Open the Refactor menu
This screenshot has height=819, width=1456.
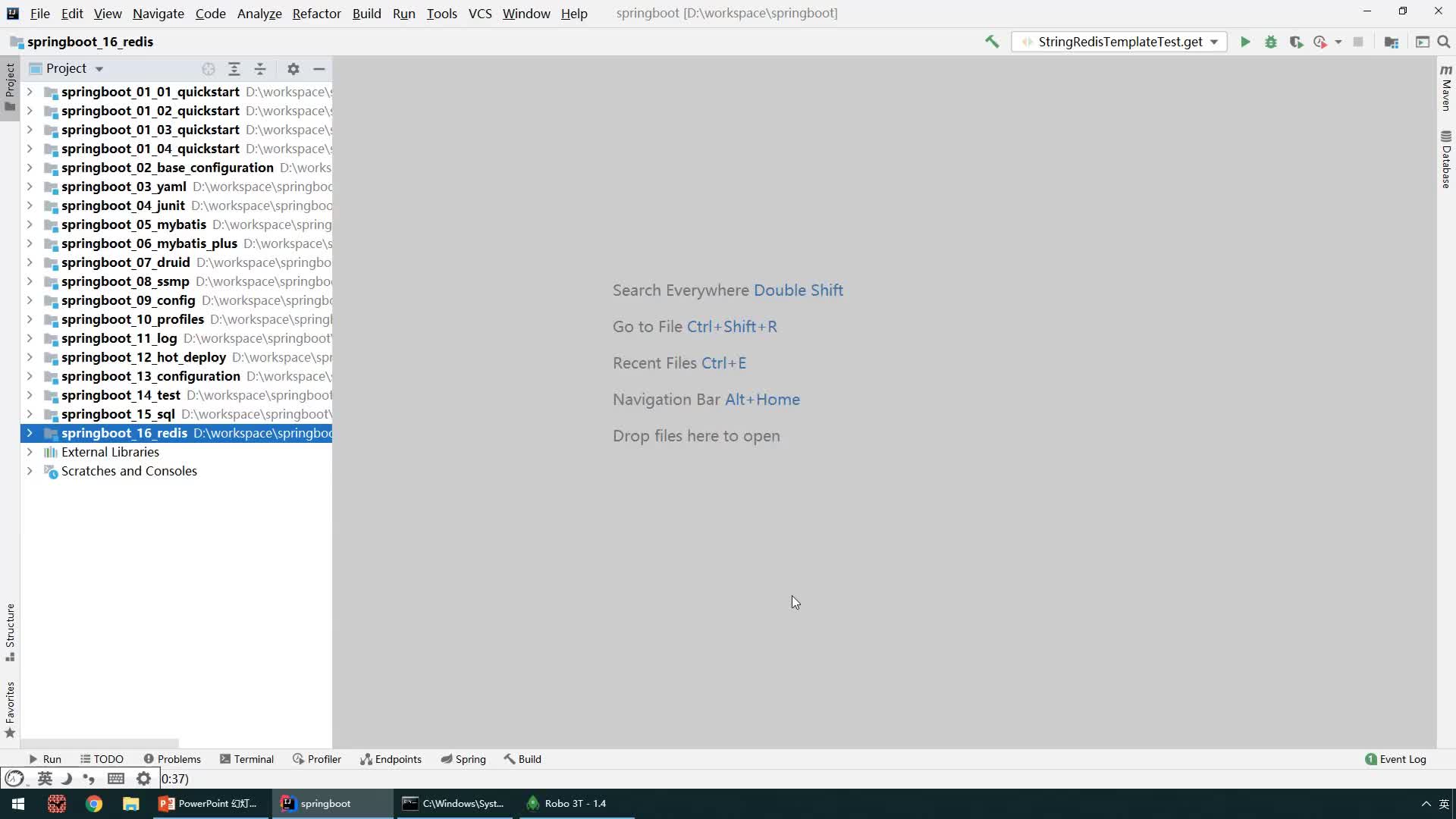316,13
